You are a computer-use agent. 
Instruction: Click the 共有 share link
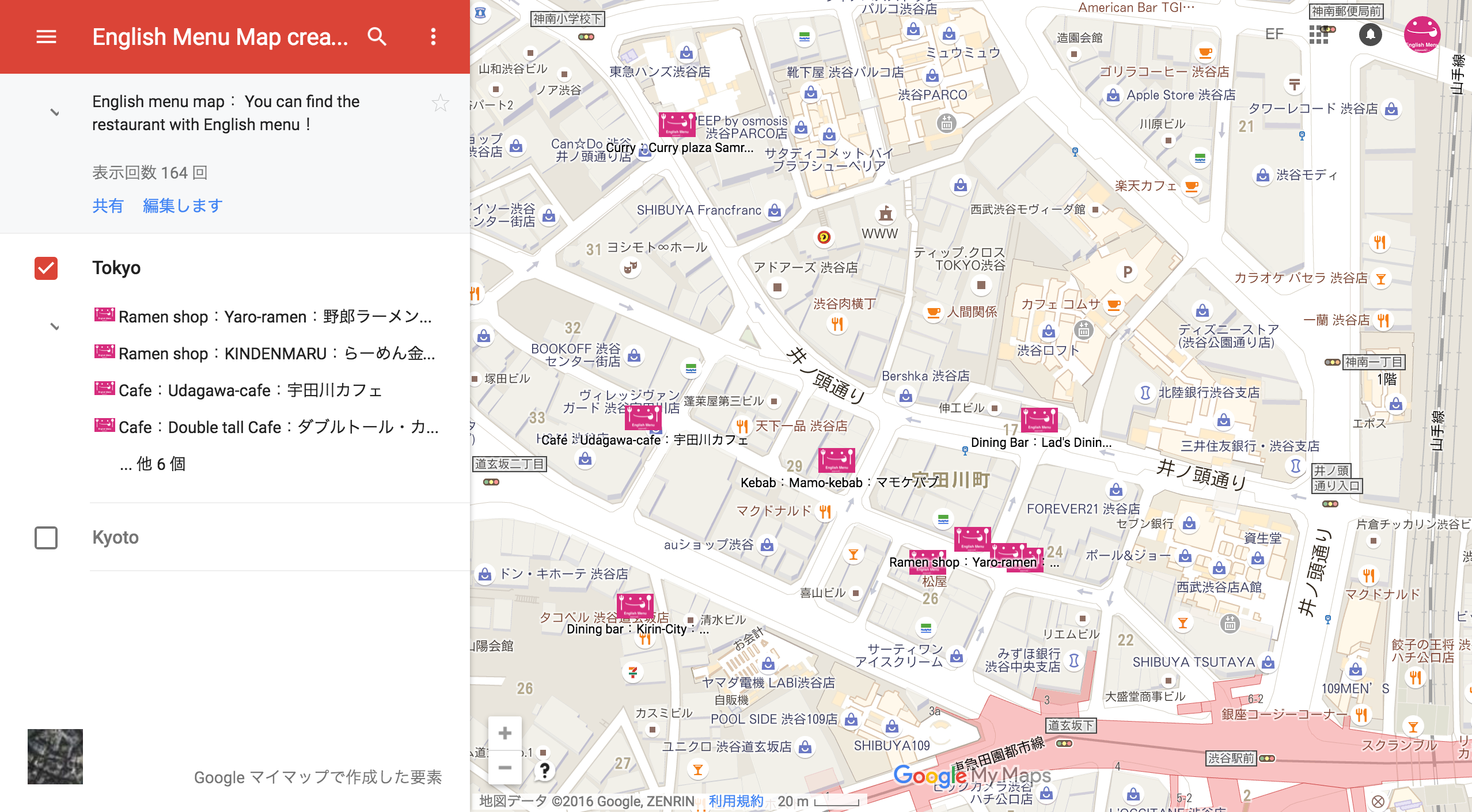click(108, 206)
